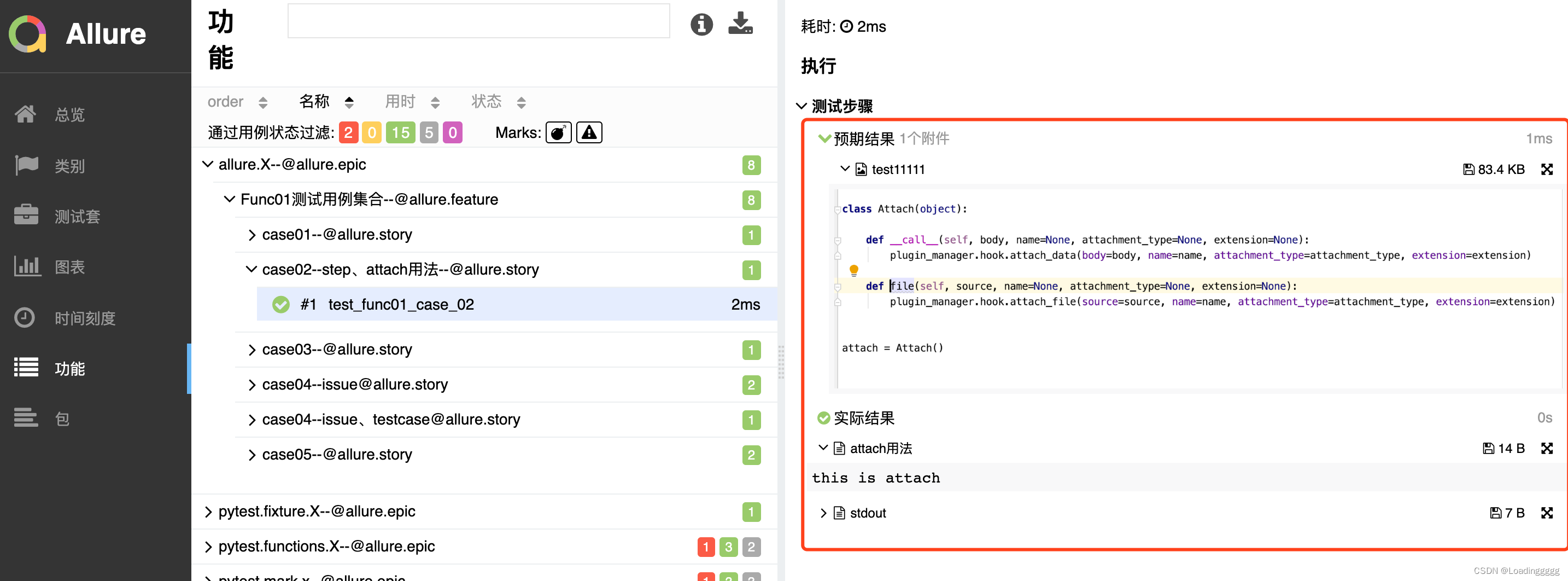This screenshot has height=581, width=1568.
Task: Open stdout attachment in fullscreen
Action: [x=1547, y=513]
